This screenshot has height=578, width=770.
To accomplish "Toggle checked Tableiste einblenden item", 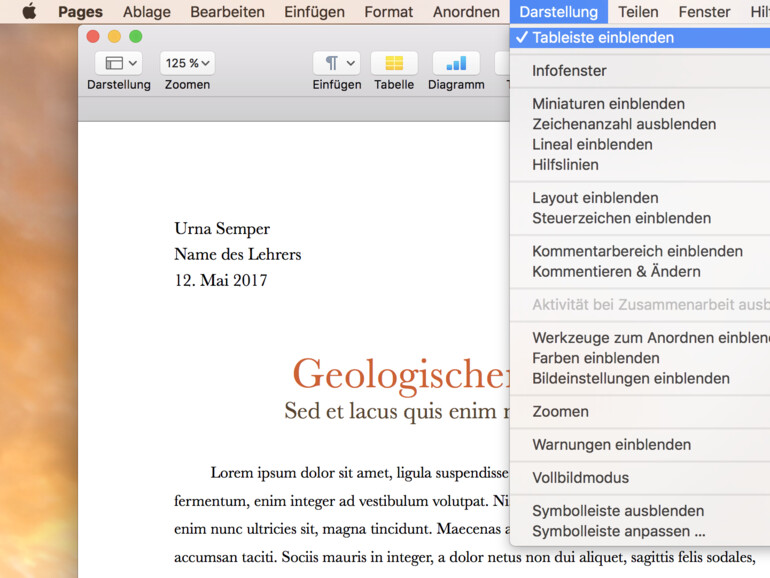I will tap(640, 38).
